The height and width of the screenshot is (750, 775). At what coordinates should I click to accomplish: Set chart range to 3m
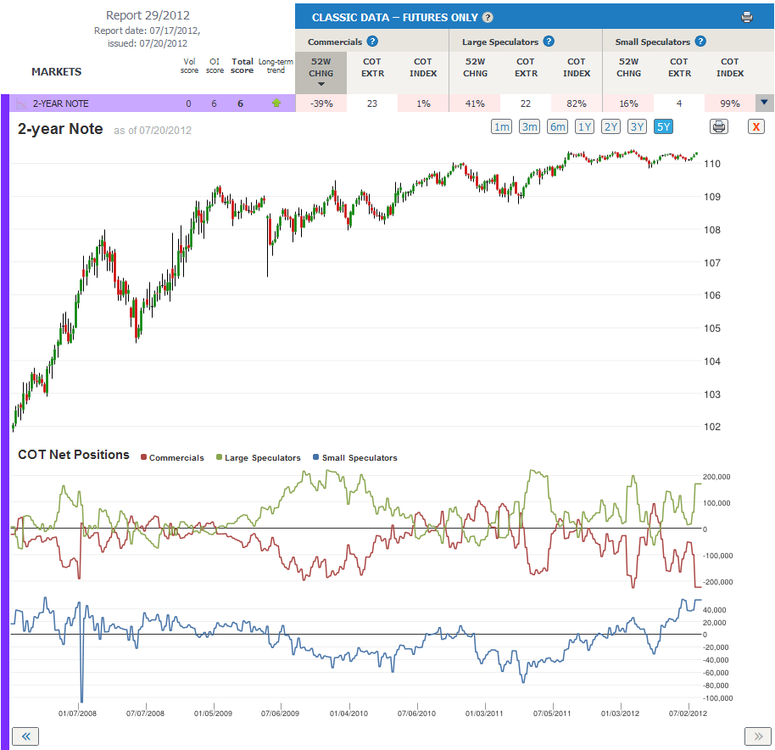pos(529,127)
